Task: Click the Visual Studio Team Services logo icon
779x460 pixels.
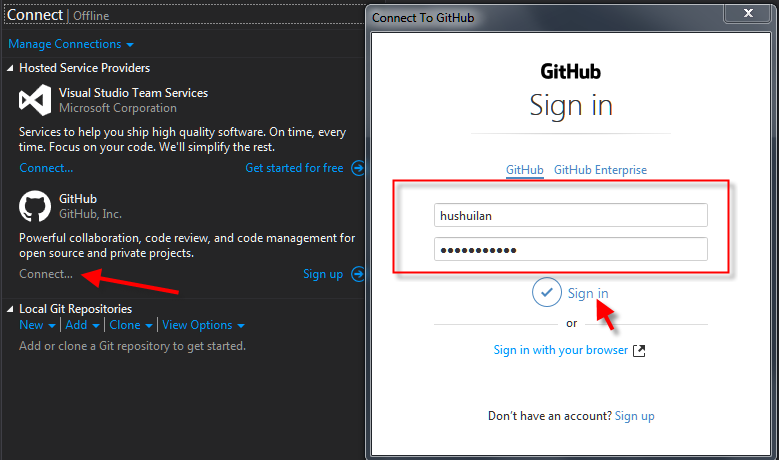Action: 35,100
